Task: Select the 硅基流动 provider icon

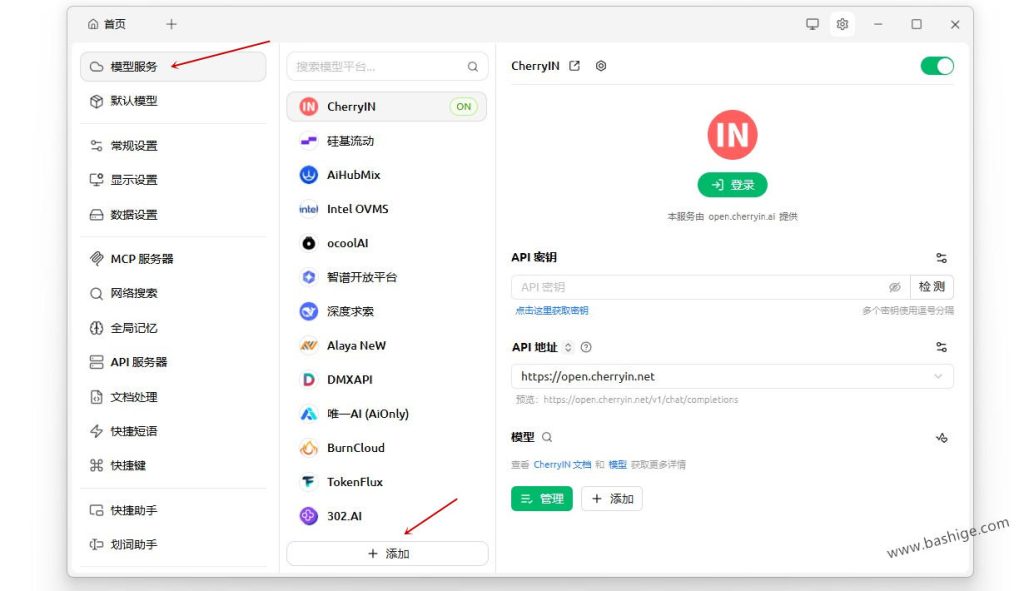Action: (308, 140)
